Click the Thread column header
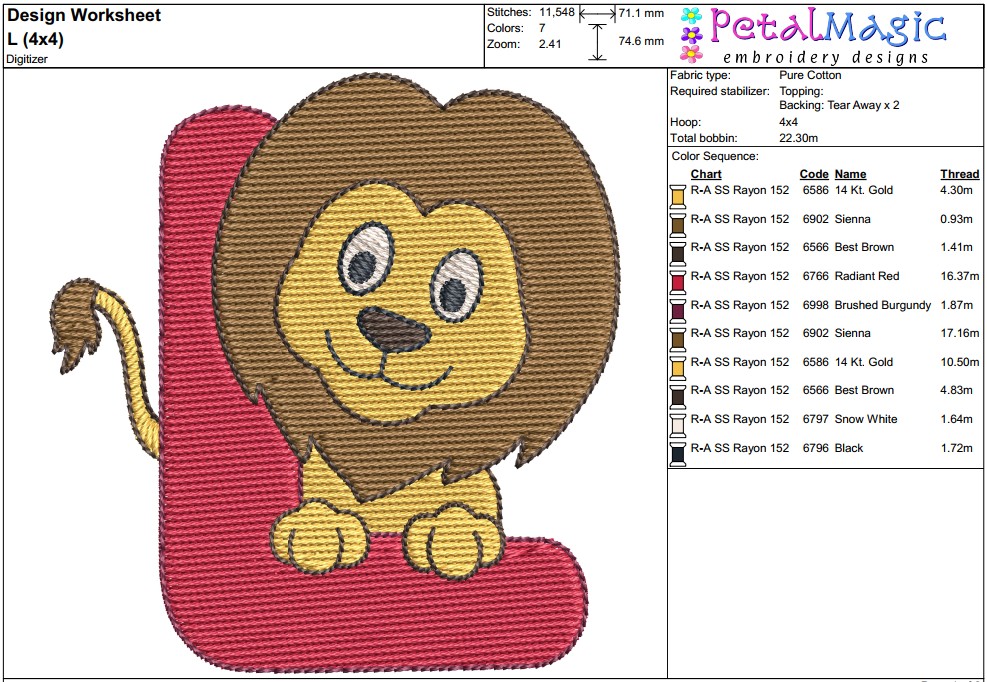The width and height of the screenshot is (987, 682). coord(960,174)
